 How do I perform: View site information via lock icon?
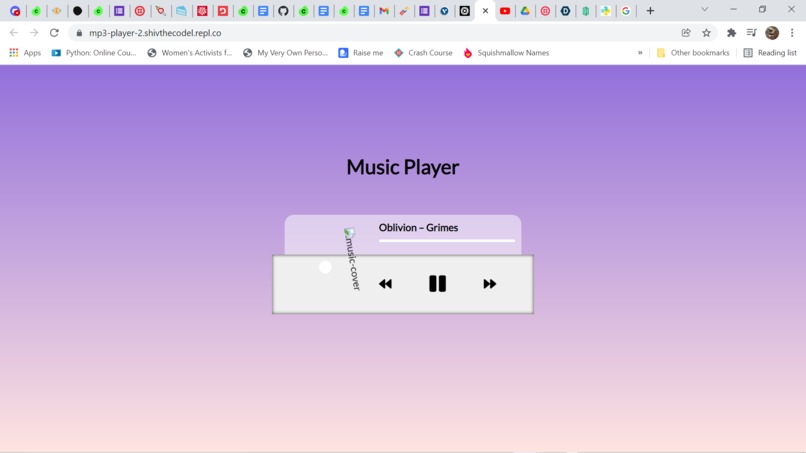(x=79, y=33)
